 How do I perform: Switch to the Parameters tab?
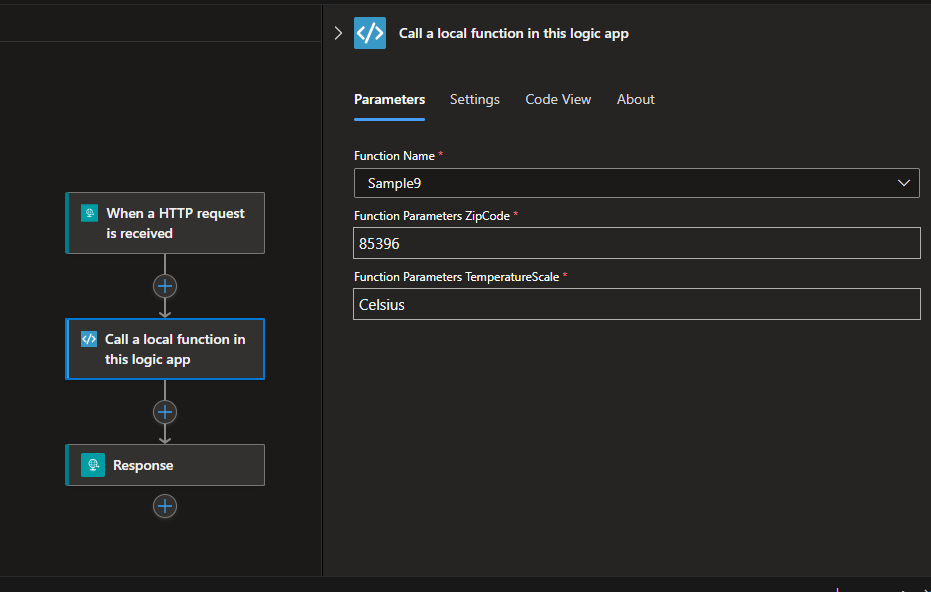tap(390, 99)
